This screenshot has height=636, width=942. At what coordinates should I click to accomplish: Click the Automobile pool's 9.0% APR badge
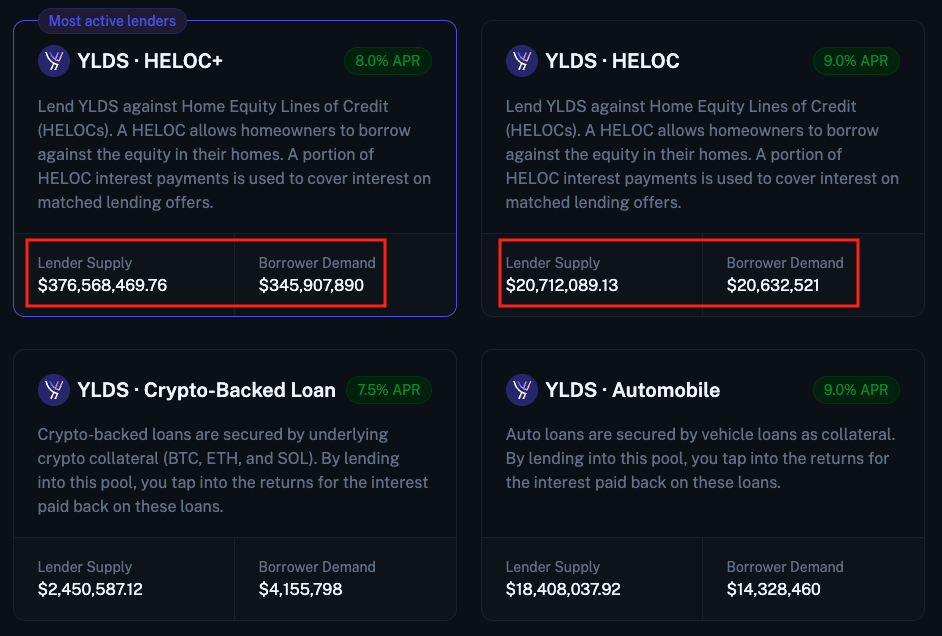point(856,390)
